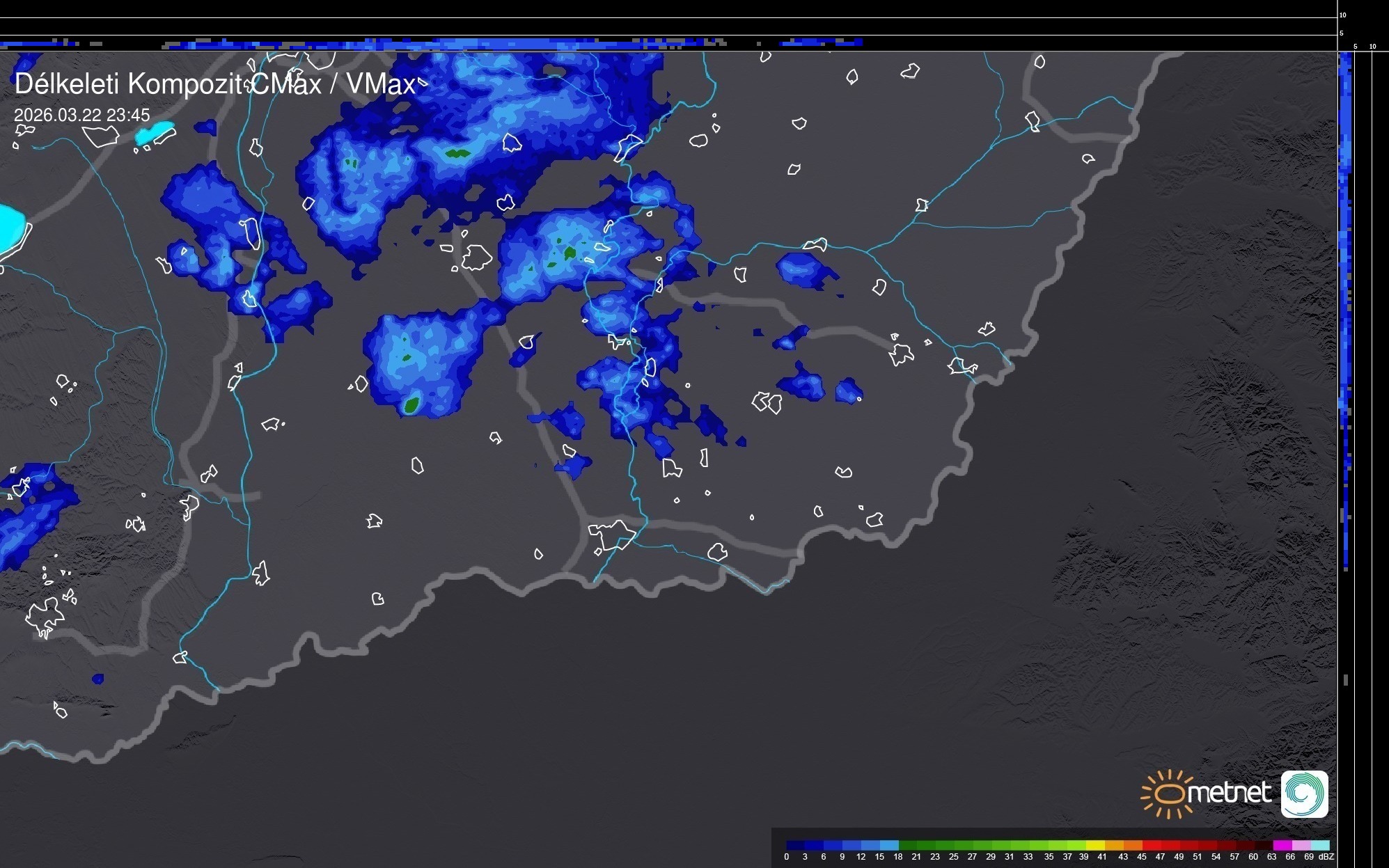
Task: Pick the magenta swatch in the dBZ legend
Action: point(1282,845)
